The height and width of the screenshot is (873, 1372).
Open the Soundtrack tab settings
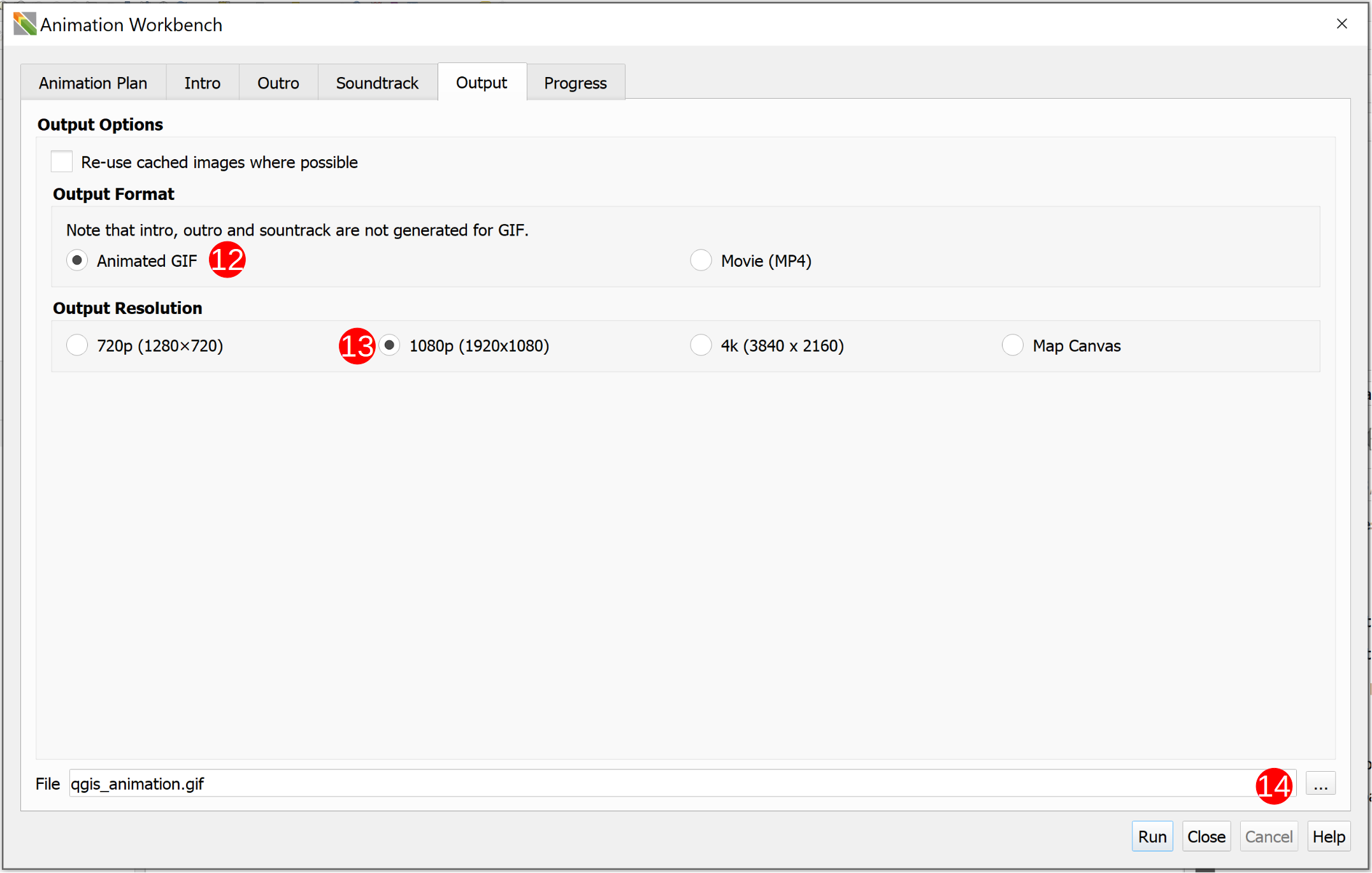click(377, 83)
